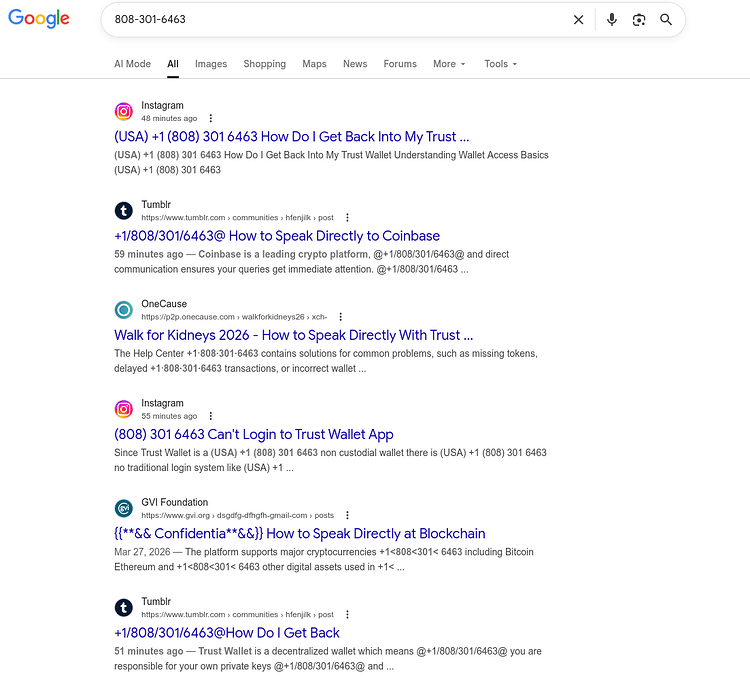Click the www.gvi.org URL breadcrumb
750x677 pixels.
coord(238,515)
